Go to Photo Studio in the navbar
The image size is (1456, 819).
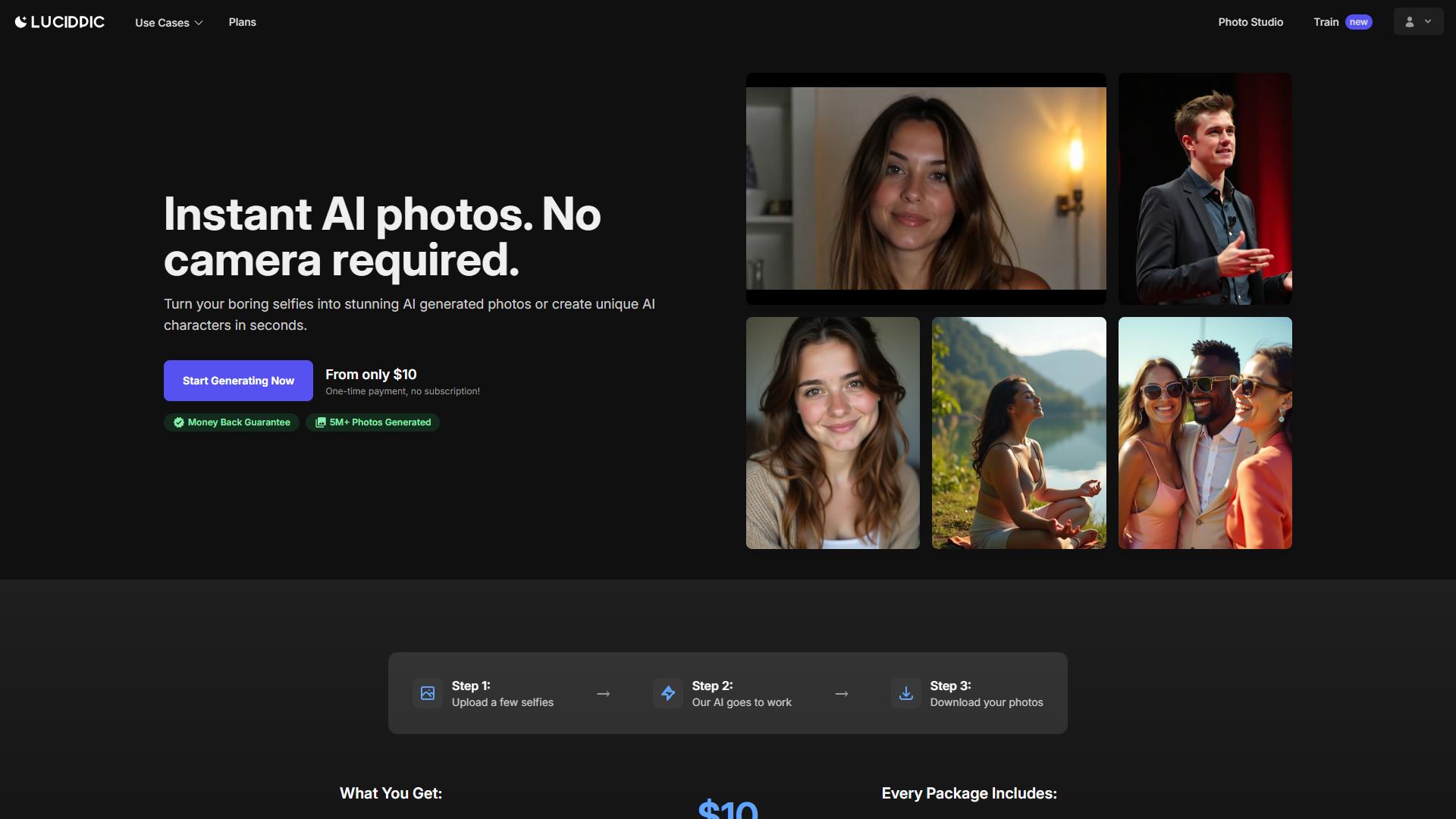[x=1250, y=22]
